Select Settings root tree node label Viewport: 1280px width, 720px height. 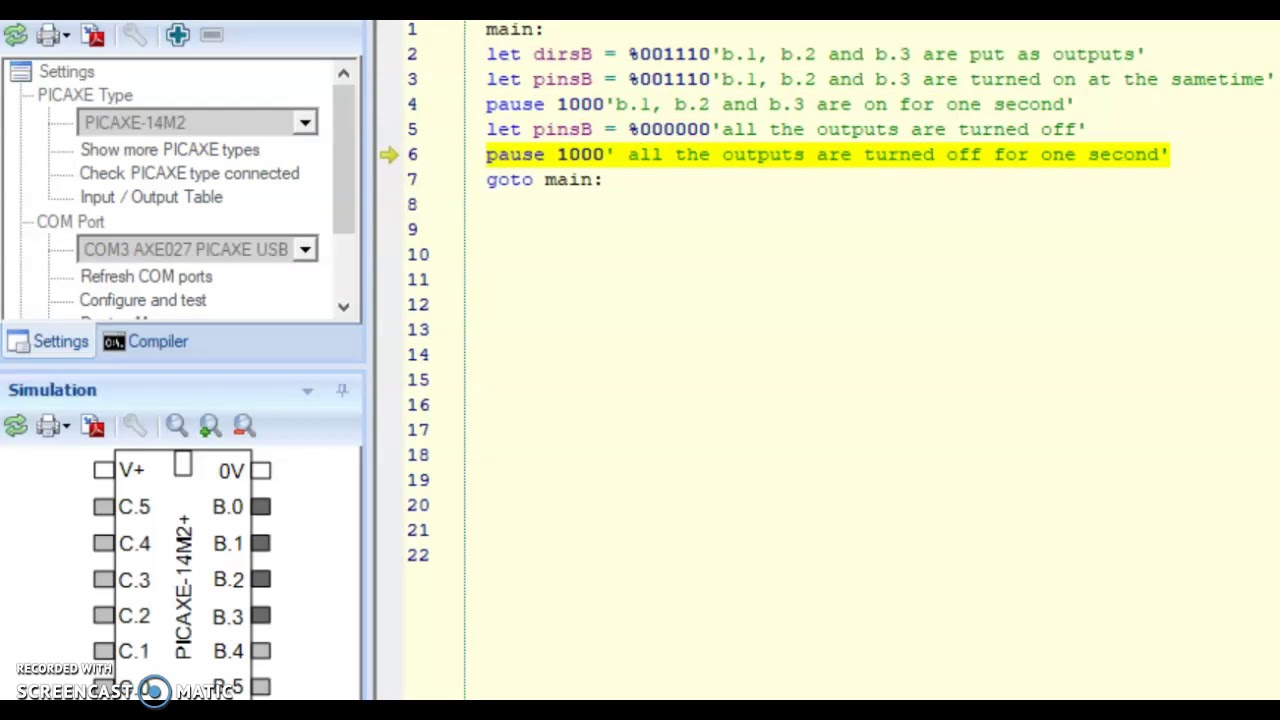pos(67,71)
